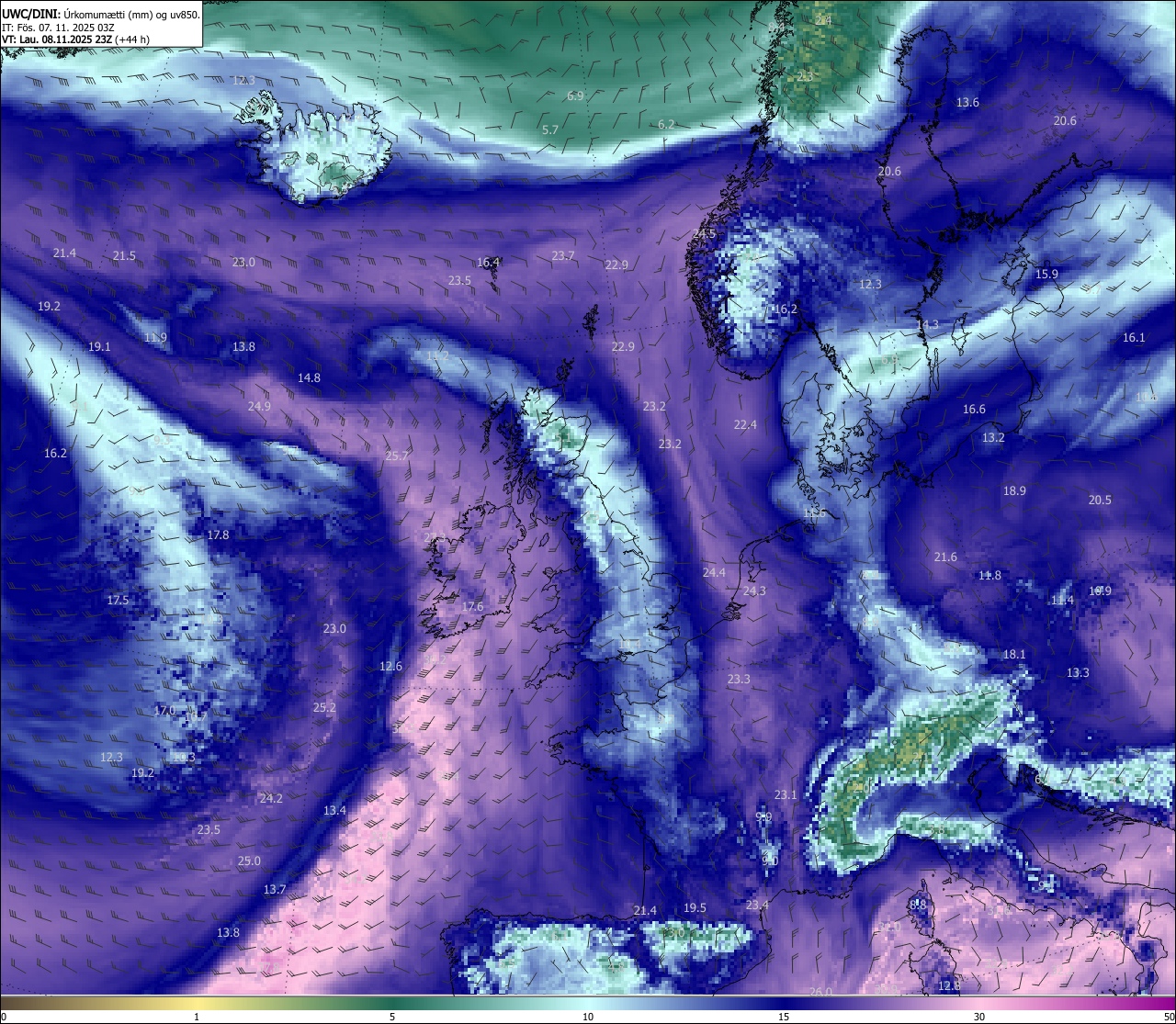Click the 21.5 value on the map
Screen dimensions: 1176x1024
click(124, 255)
